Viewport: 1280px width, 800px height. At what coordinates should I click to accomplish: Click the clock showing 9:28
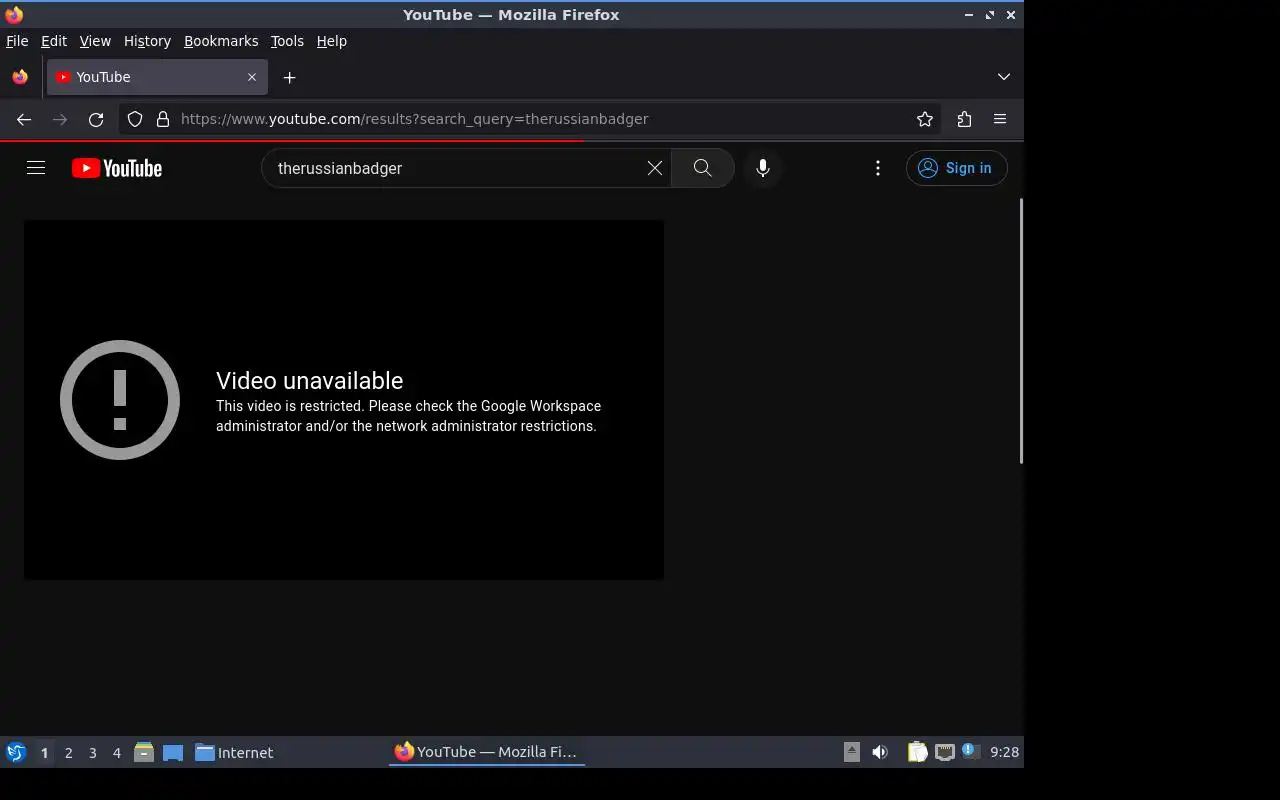coord(1004,752)
